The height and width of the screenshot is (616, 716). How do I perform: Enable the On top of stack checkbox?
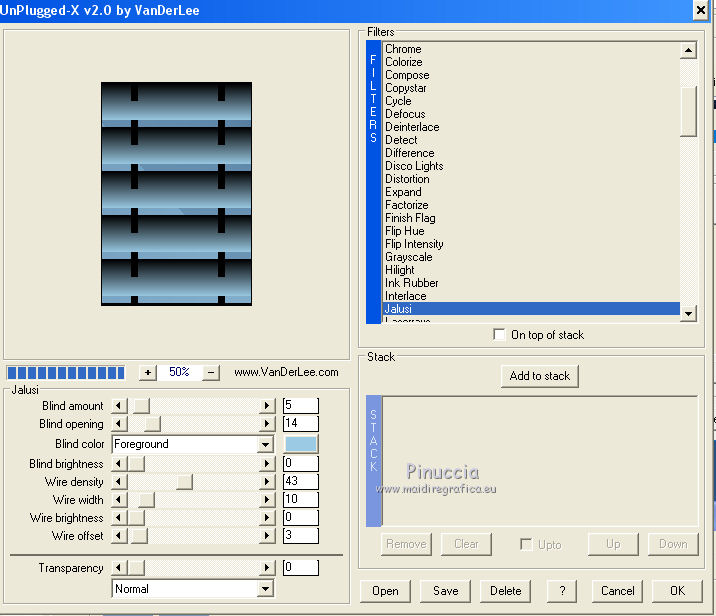(499, 335)
